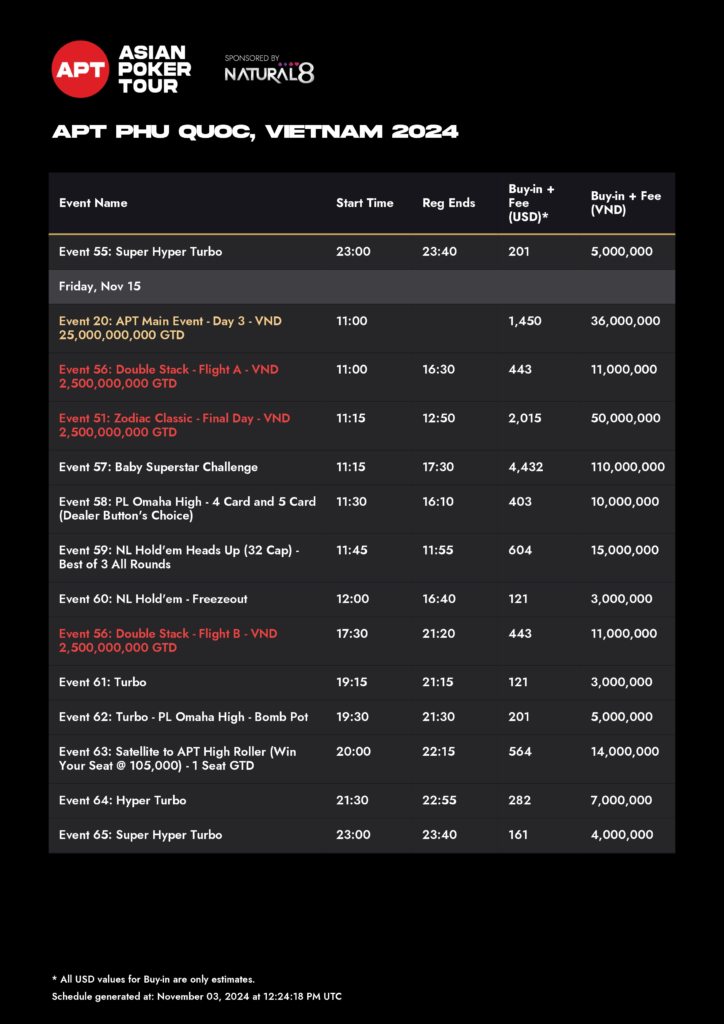This screenshot has width=724, height=1024.
Task: Click the Reg Ends column header
Action: (x=449, y=203)
